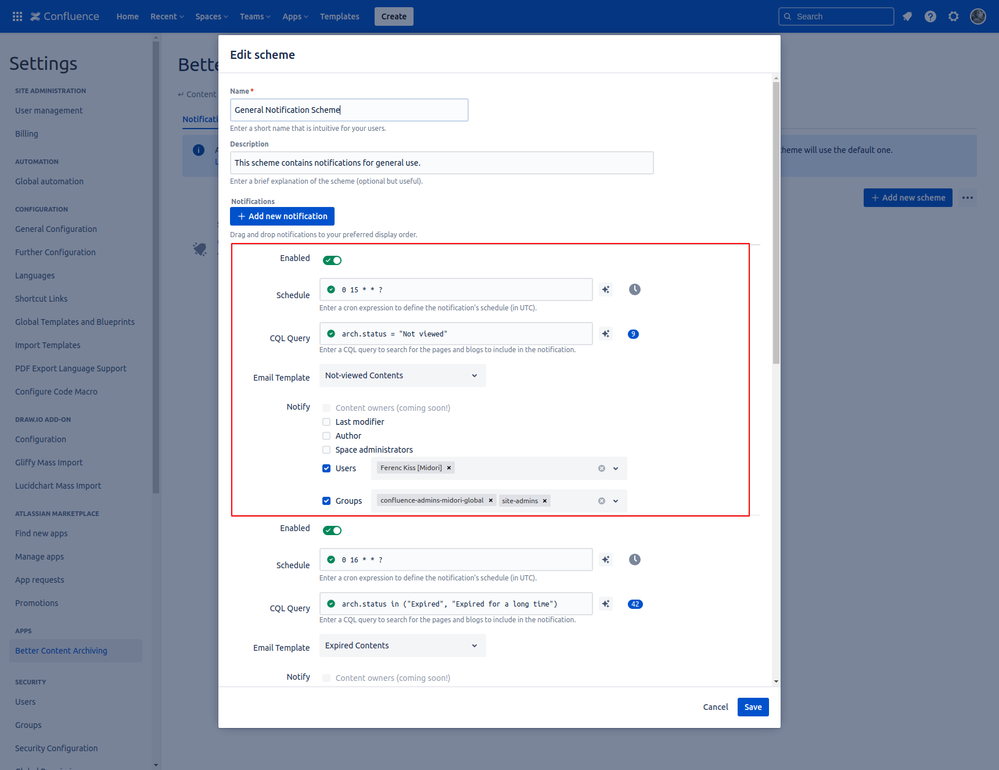Open cron helper icon beside the 0 15 schedule
999x770 pixels.
606,290
